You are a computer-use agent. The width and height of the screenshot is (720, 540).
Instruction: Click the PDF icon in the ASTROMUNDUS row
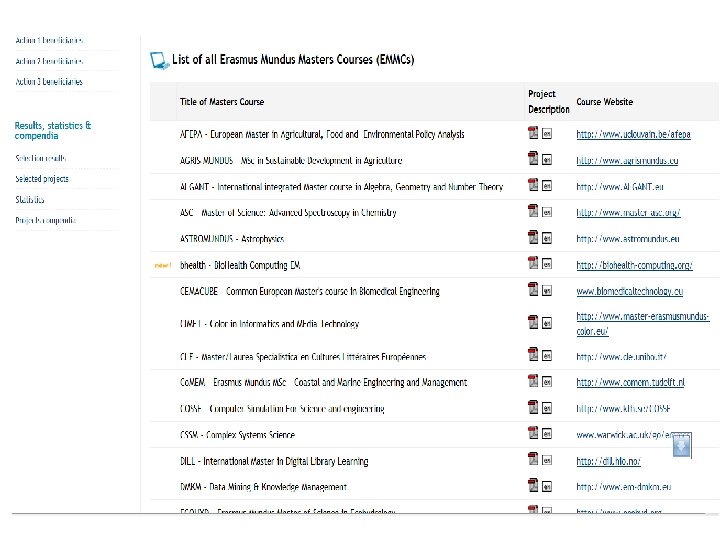point(534,238)
